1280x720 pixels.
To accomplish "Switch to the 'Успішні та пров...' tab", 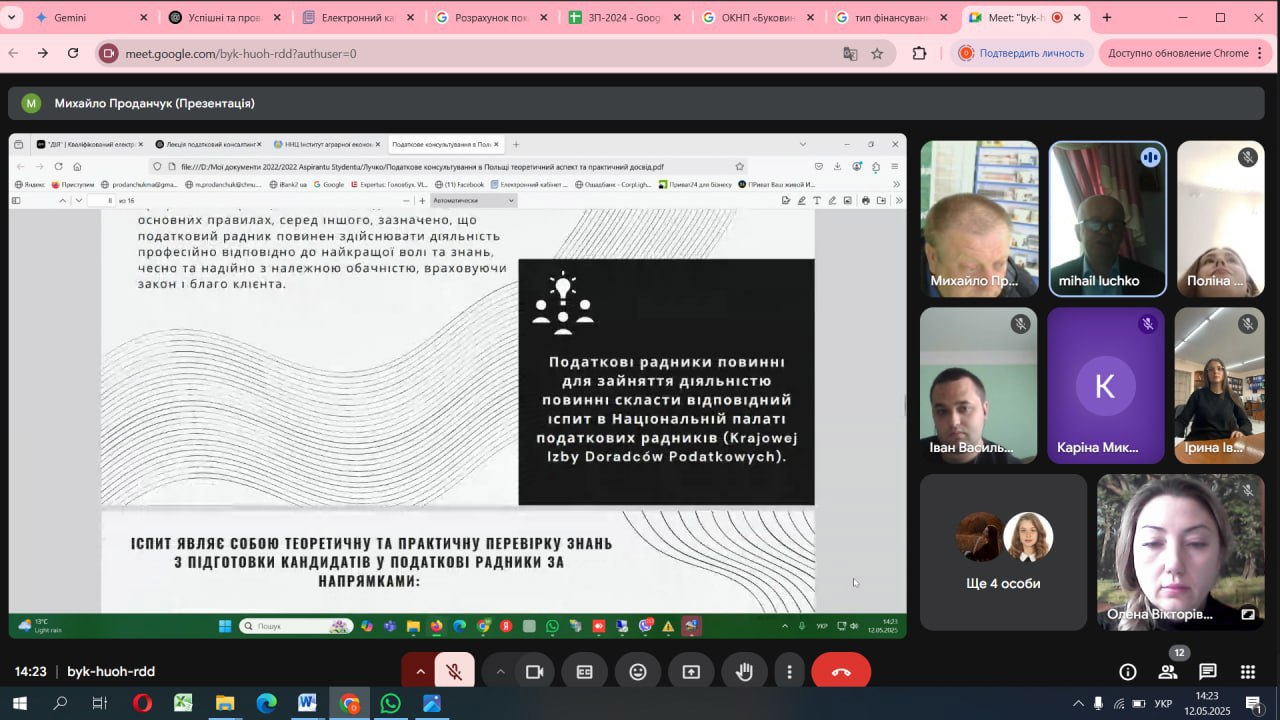I will tap(224, 17).
